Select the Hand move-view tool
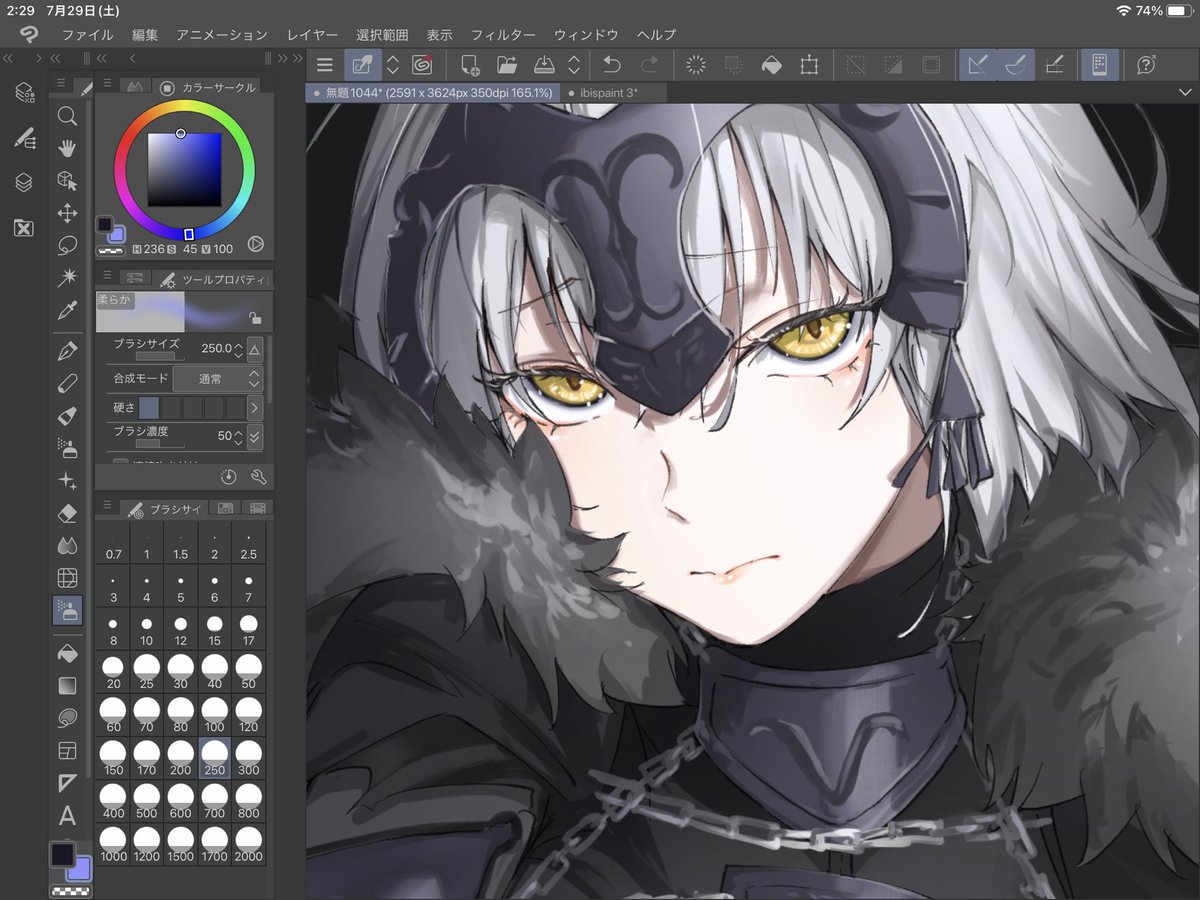Screen dimensions: 1200x900 [67, 148]
